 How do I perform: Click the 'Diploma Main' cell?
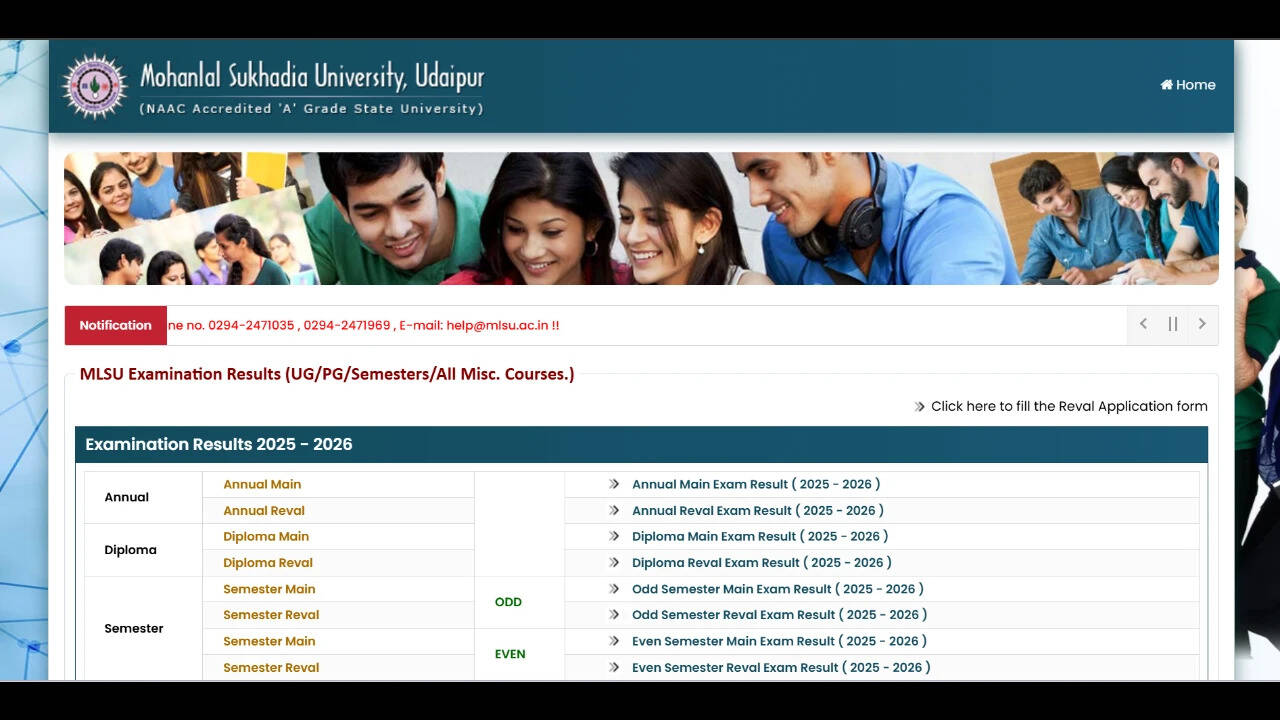(338, 536)
